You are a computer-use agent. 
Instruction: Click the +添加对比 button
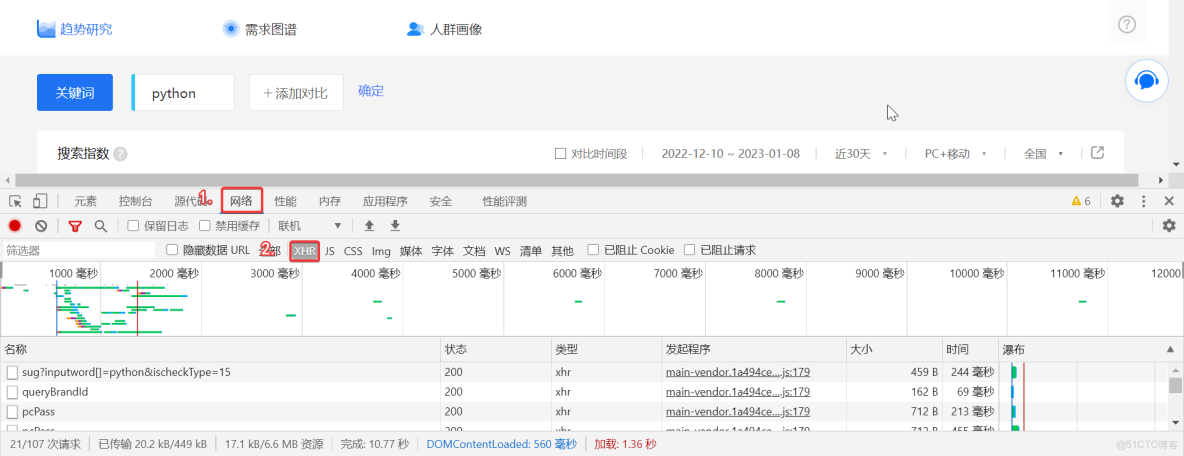tap(296, 93)
